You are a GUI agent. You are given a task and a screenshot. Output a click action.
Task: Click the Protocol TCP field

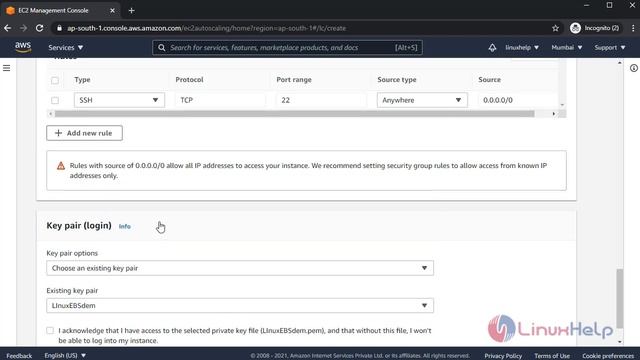click(x=220, y=100)
